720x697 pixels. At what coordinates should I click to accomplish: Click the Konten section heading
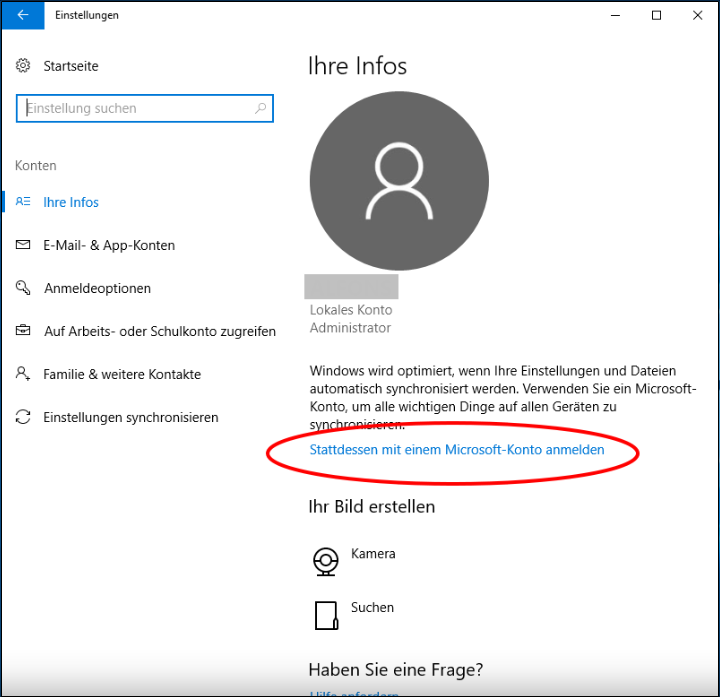(36, 165)
